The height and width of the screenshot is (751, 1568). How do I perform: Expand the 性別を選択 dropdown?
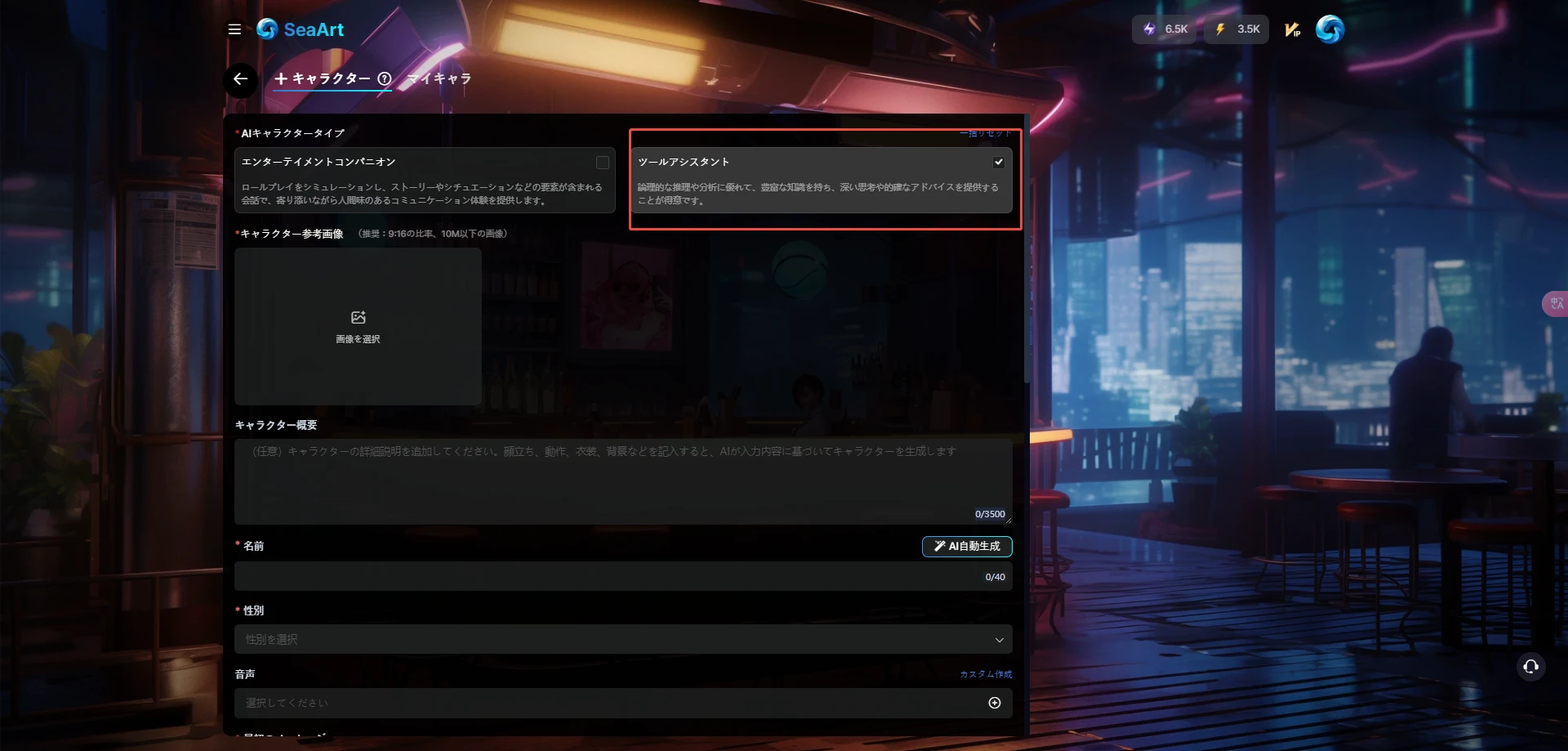pos(622,639)
